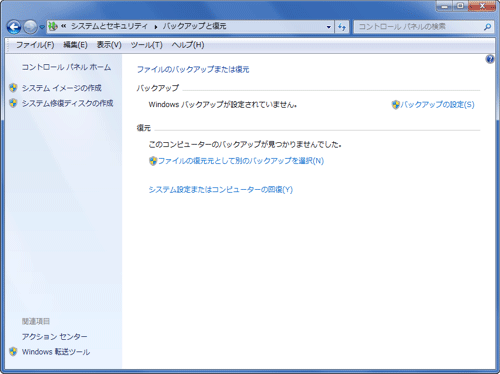500x374 pixels.
Task: Maximize the window
Action: click(460, 6)
